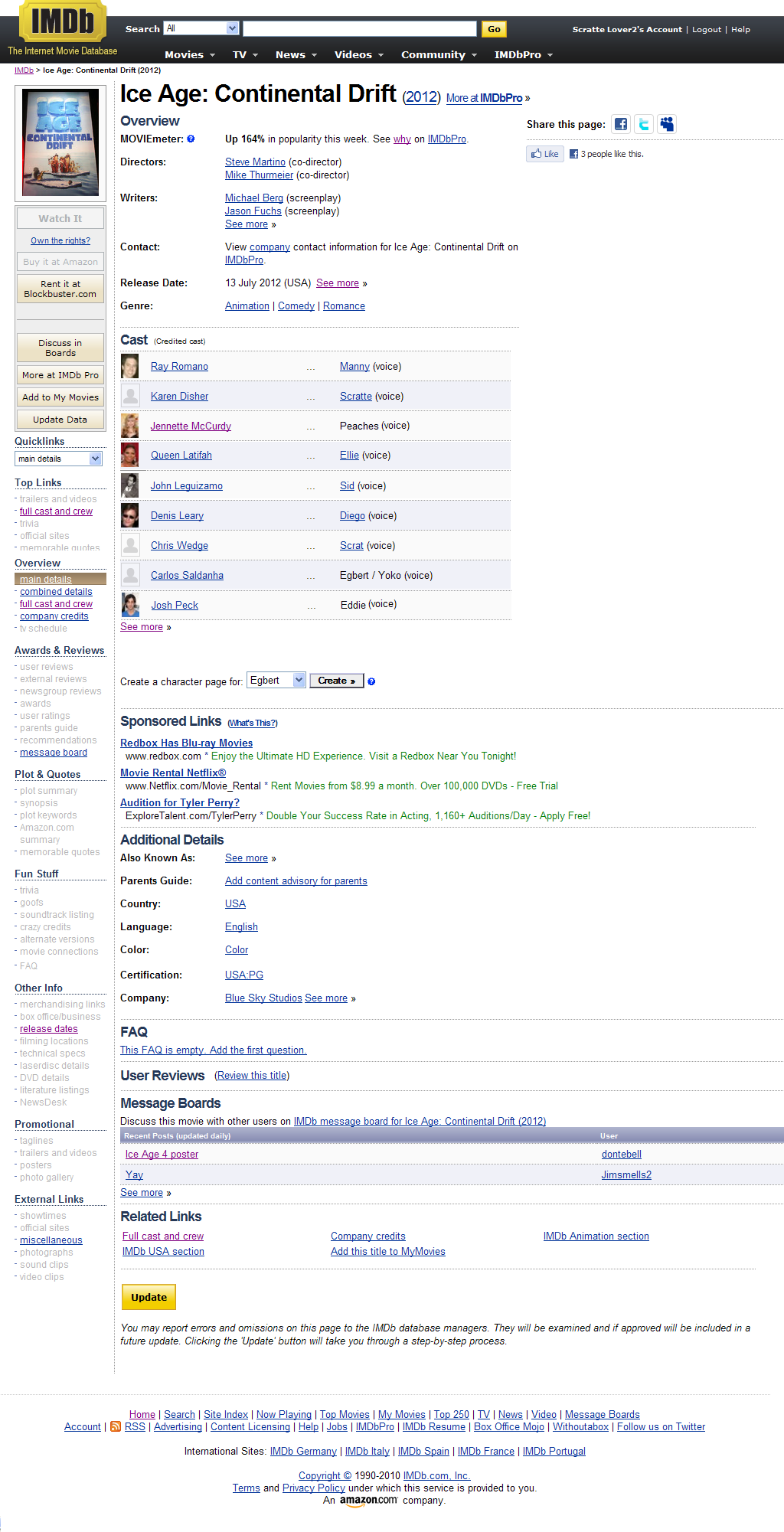Open John Leguizamo's headshot thumbnail
The height and width of the screenshot is (1532, 784).
tap(130, 485)
